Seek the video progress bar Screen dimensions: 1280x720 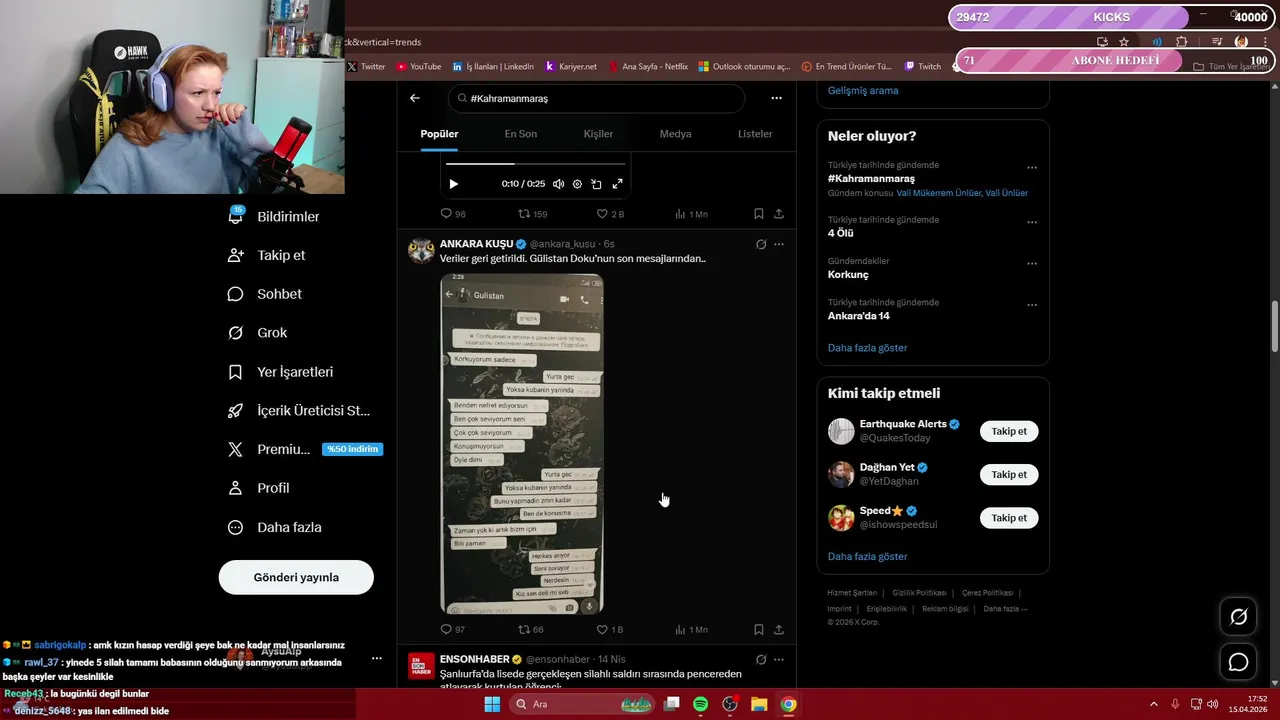click(535, 164)
